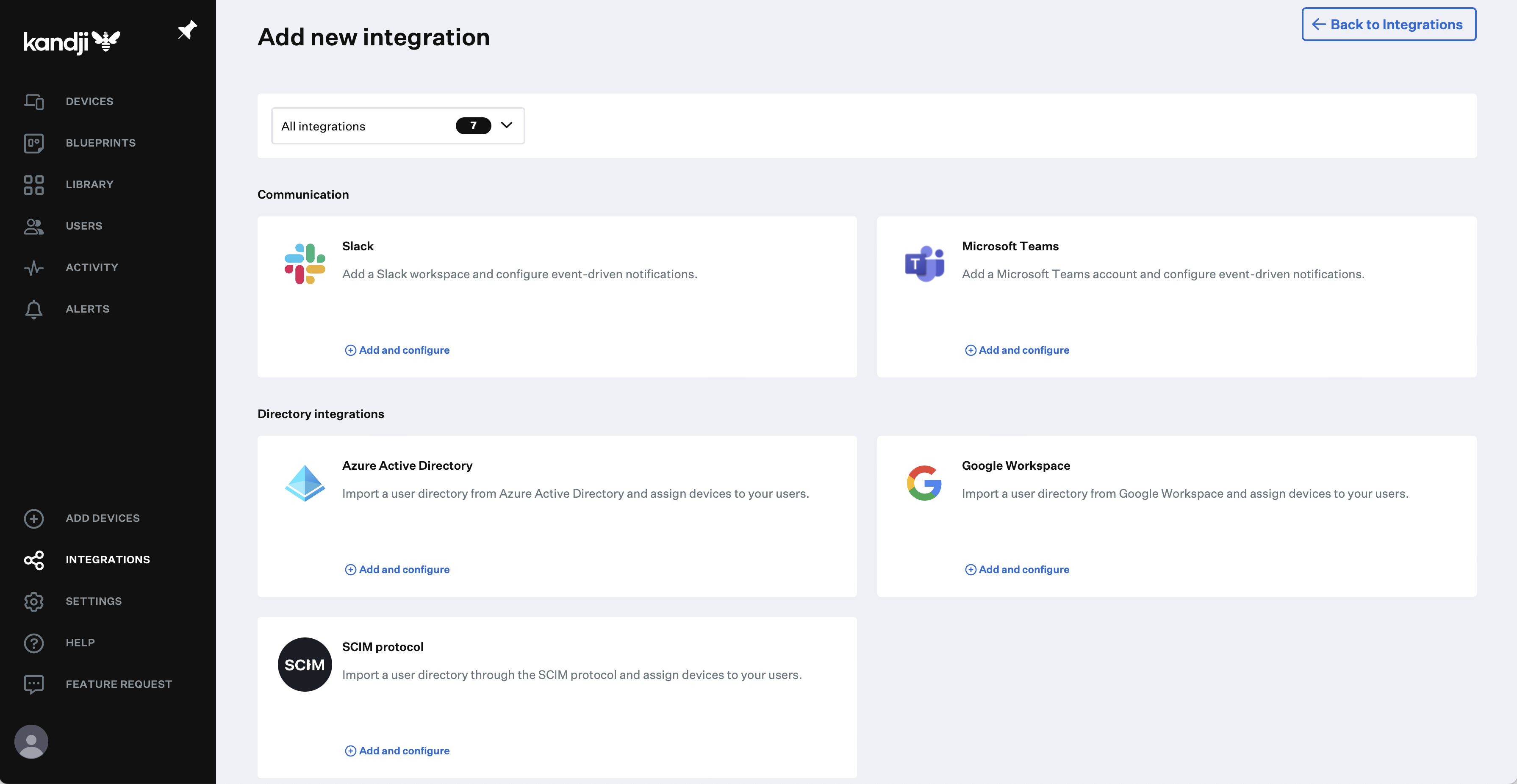This screenshot has height=784, width=1517.
Task: Open the Devices section icon
Action: 33,101
